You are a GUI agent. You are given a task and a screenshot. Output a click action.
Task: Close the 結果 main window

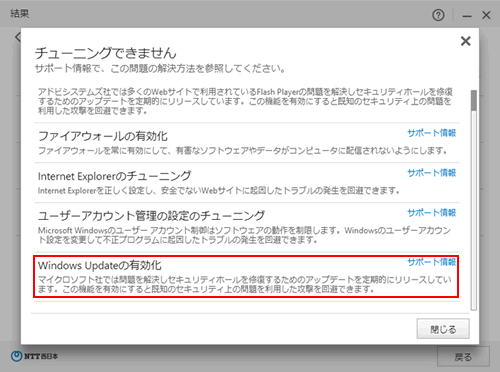coord(486,15)
